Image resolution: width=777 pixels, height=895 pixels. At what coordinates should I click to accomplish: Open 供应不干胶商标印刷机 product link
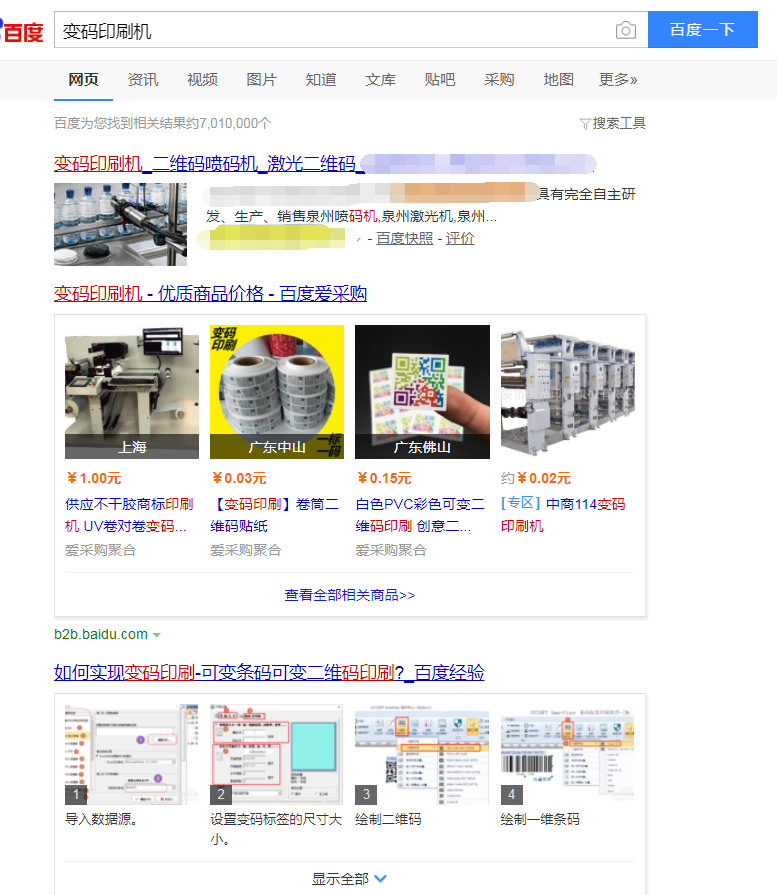click(129, 515)
